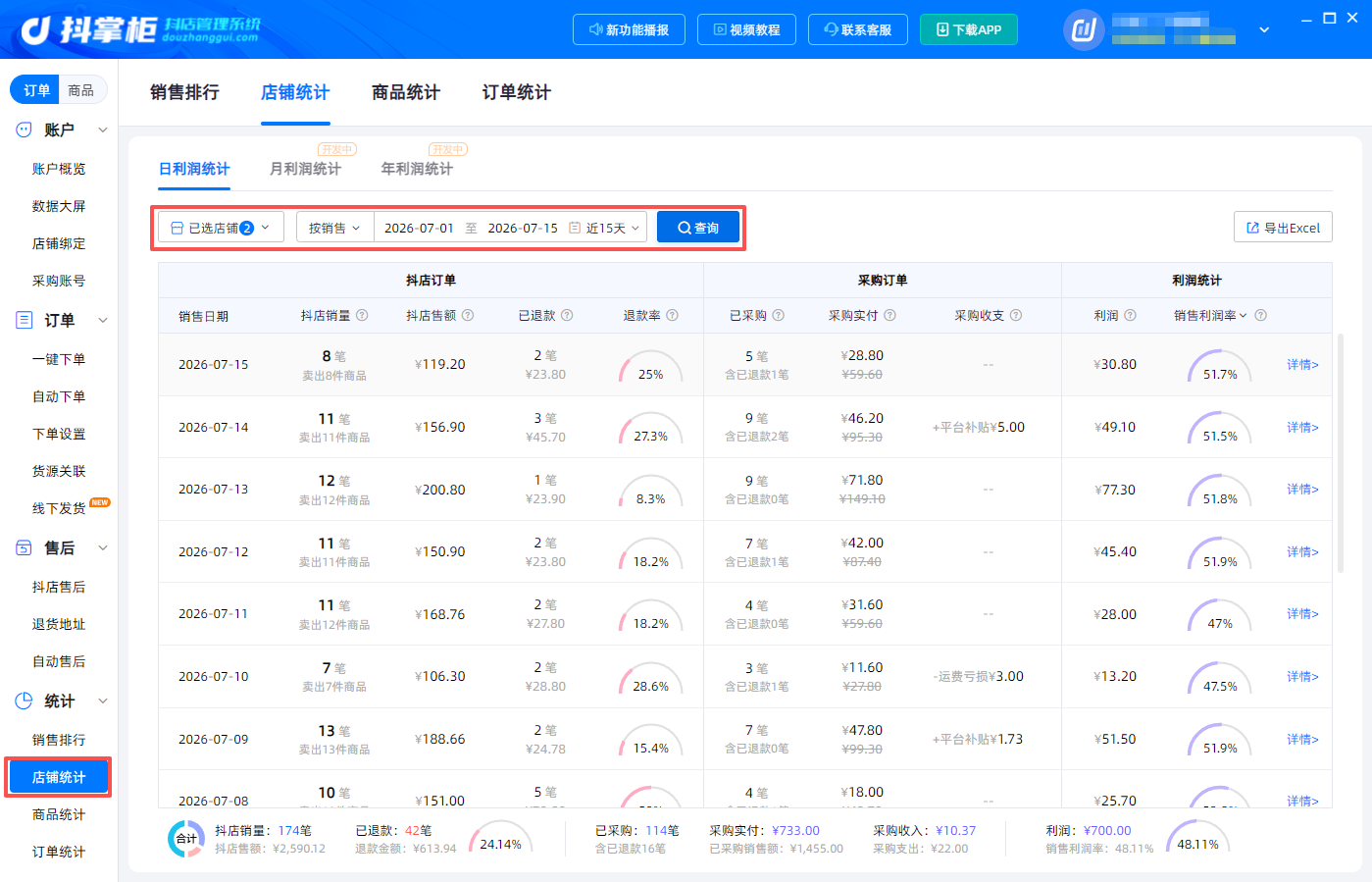
Task: Collapse the 售后 sidebar section chevron
Action: pyautogui.click(x=103, y=547)
